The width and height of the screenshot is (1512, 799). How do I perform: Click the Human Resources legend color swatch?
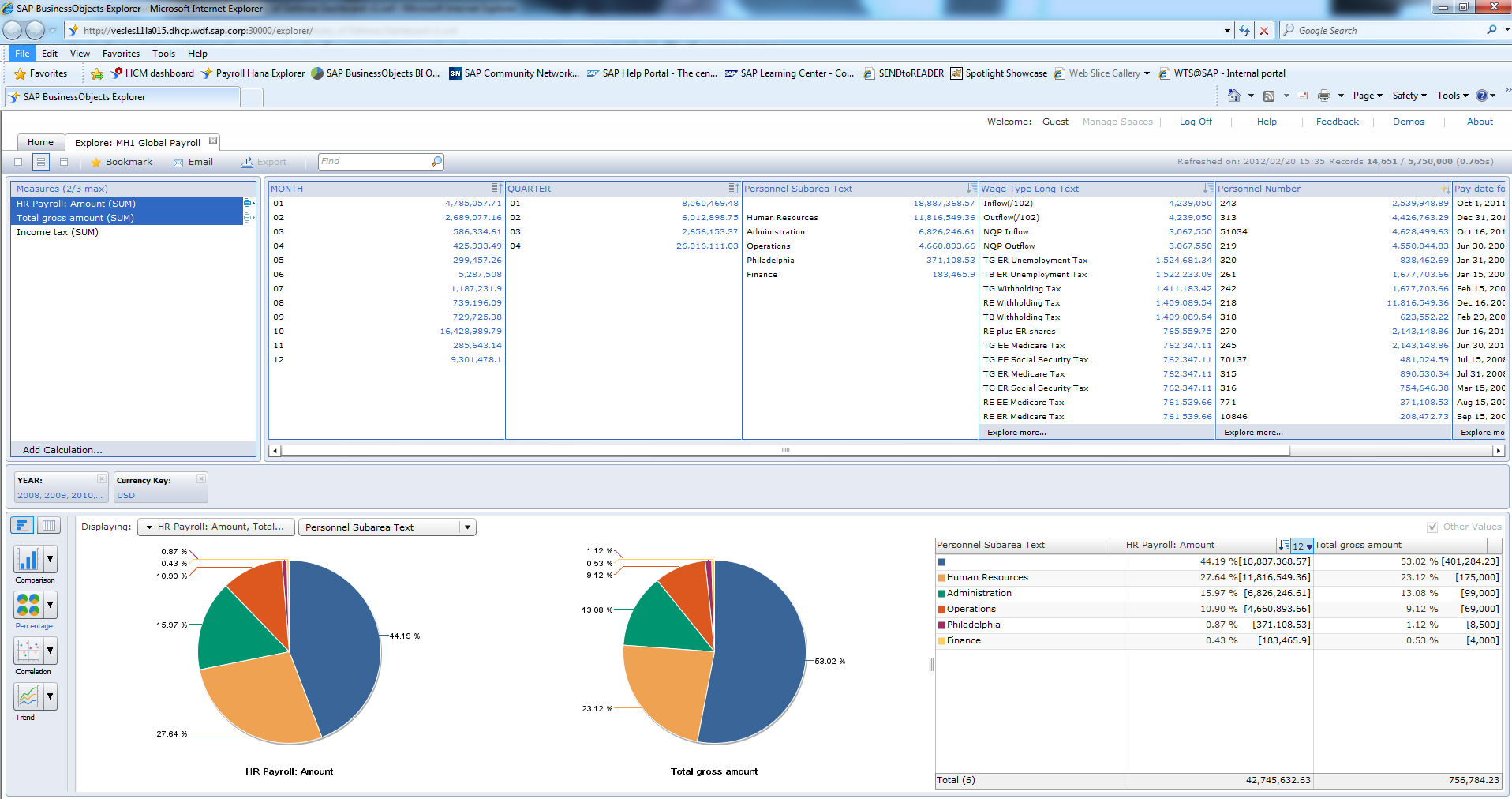[x=941, y=578]
